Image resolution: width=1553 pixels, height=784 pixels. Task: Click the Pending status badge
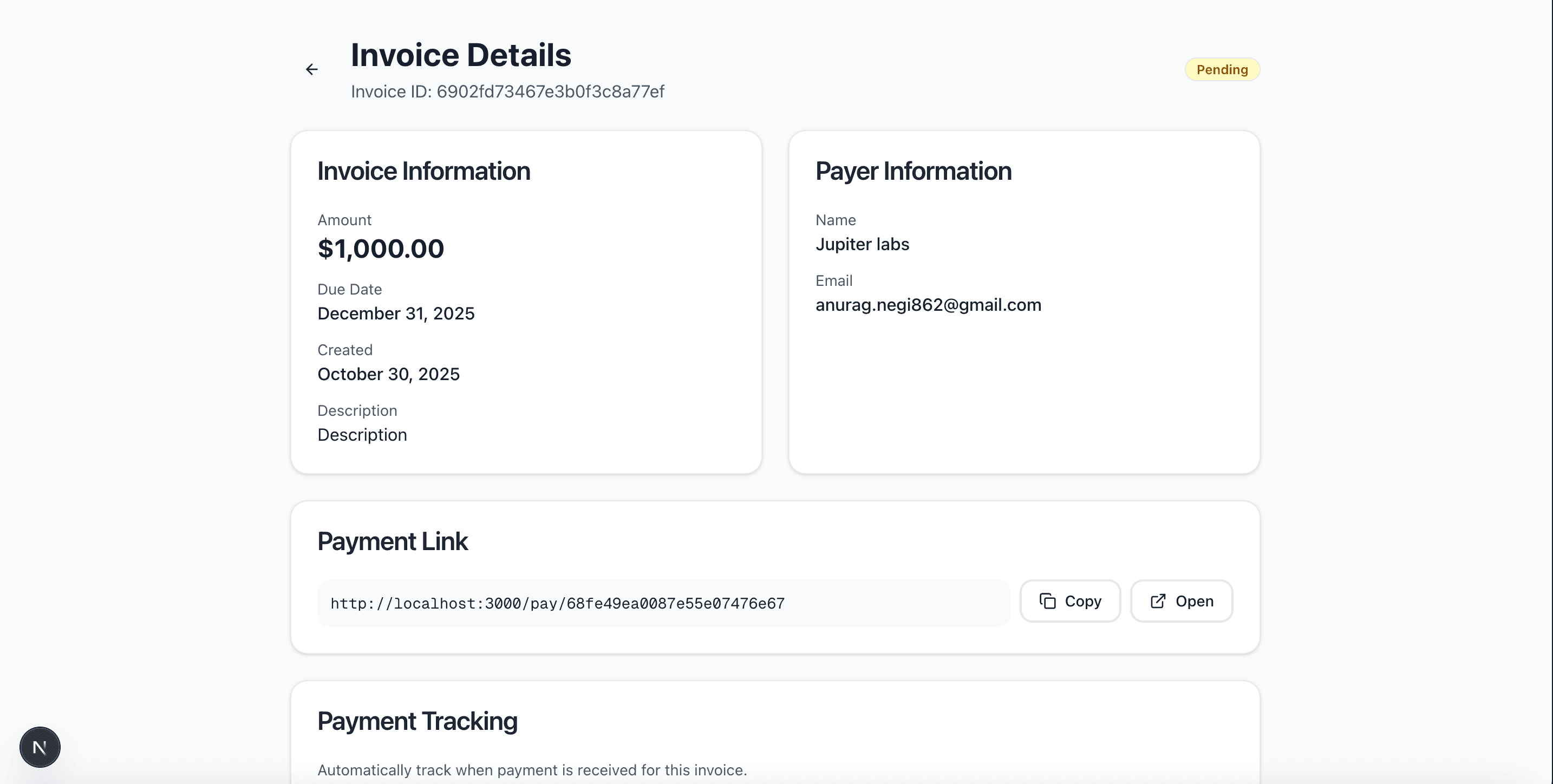[x=1222, y=69]
